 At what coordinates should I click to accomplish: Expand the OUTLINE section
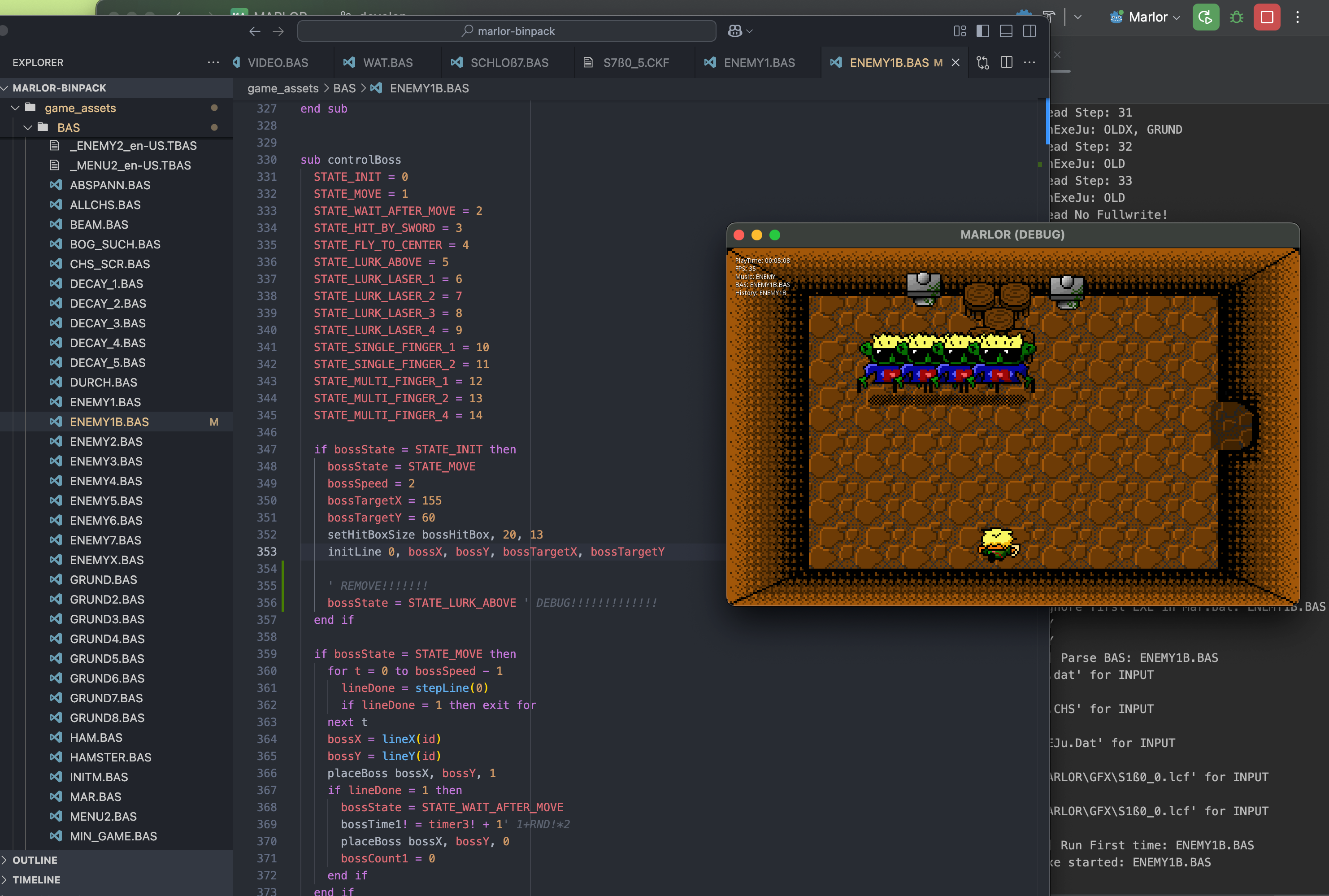pos(34,860)
